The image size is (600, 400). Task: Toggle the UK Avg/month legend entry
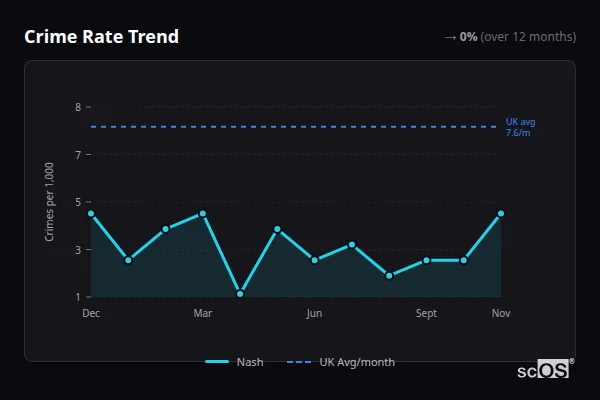click(x=341, y=362)
